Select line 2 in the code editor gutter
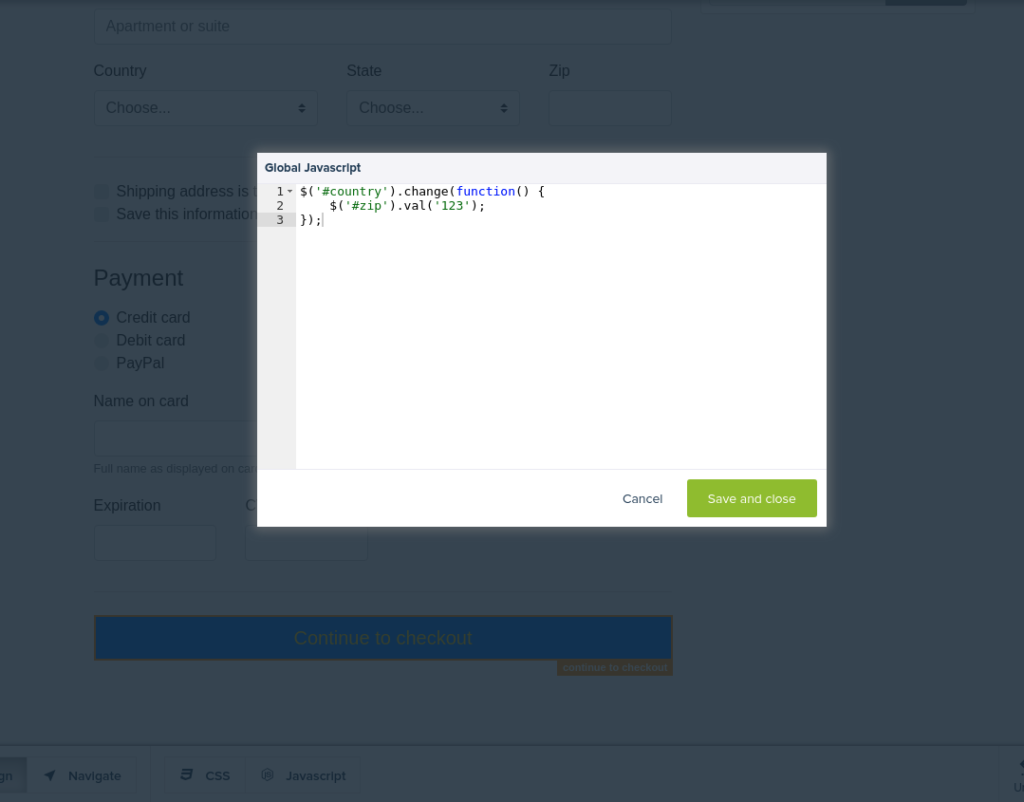1024x802 pixels. tap(280, 205)
